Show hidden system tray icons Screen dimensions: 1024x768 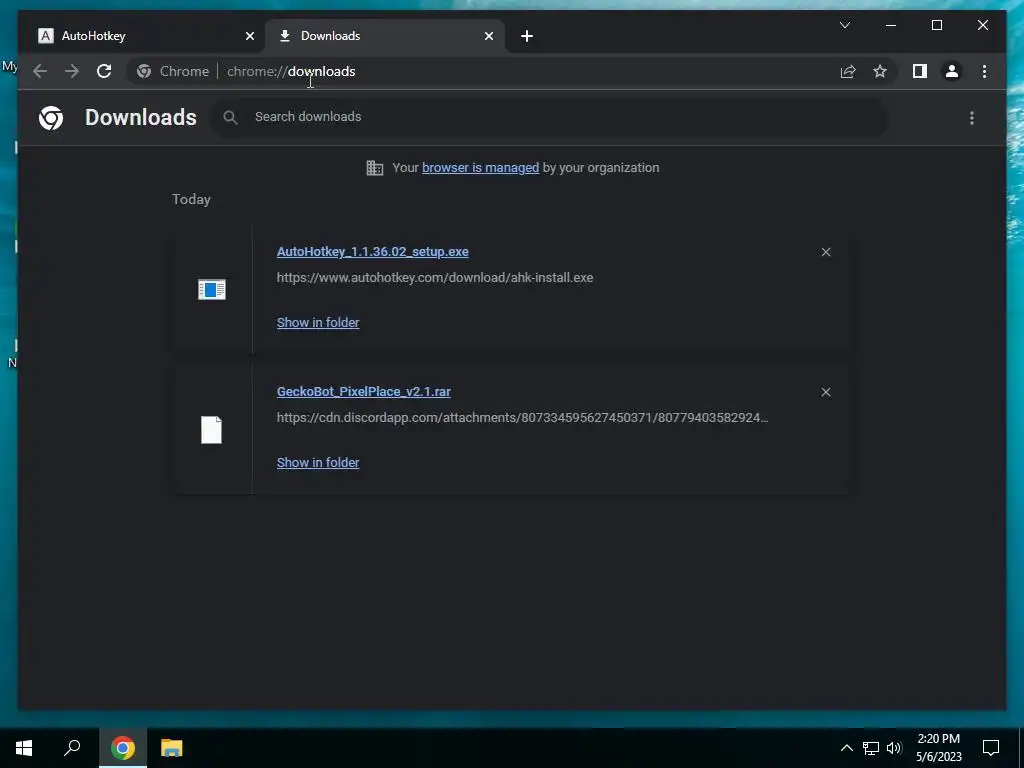click(x=846, y=748)
